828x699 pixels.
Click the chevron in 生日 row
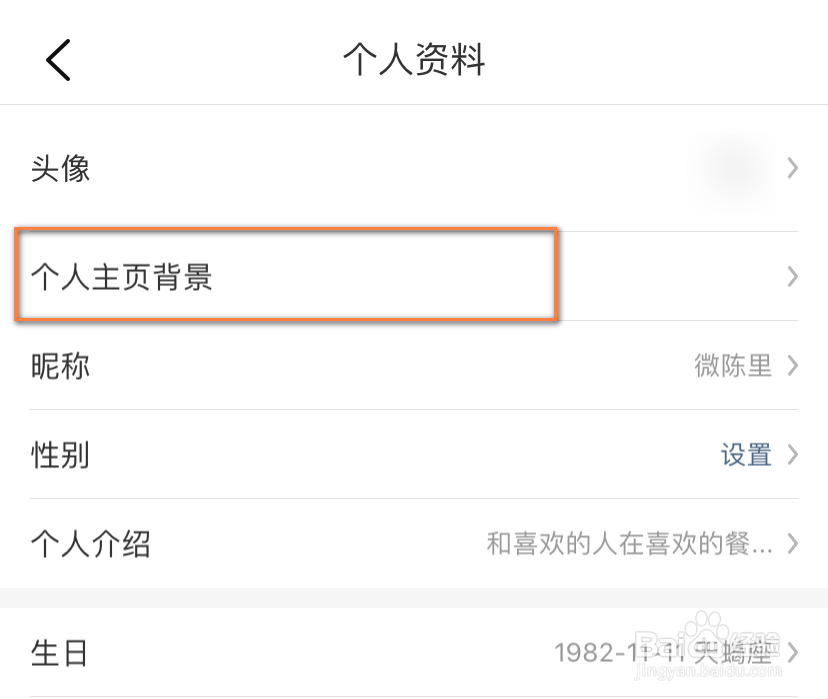coord(793,654)
